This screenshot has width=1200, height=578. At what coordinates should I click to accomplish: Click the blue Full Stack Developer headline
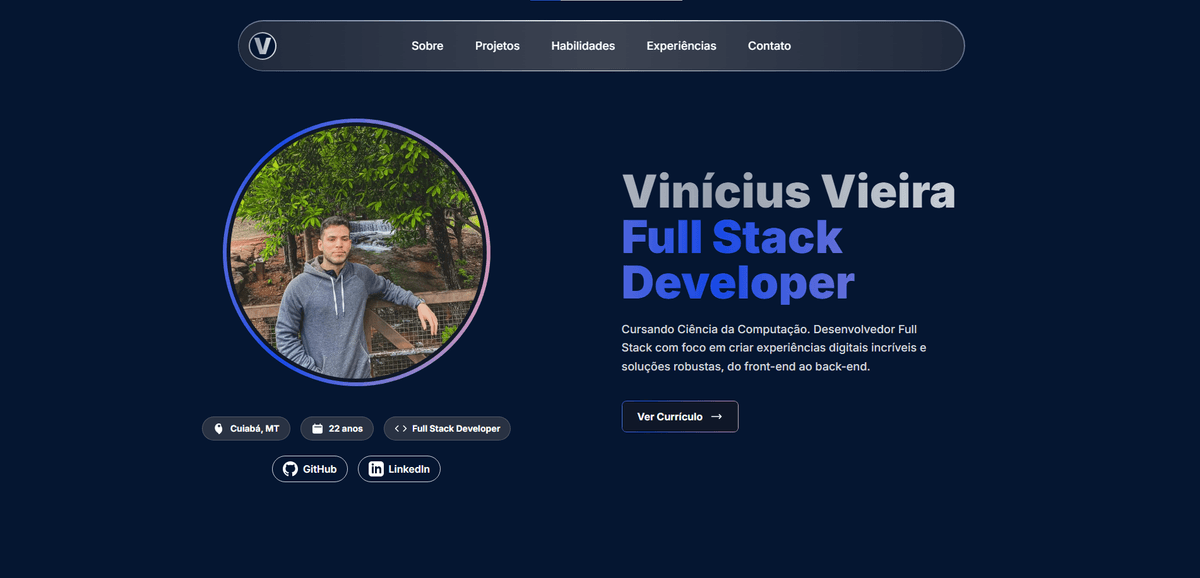(x=737, y=260)
